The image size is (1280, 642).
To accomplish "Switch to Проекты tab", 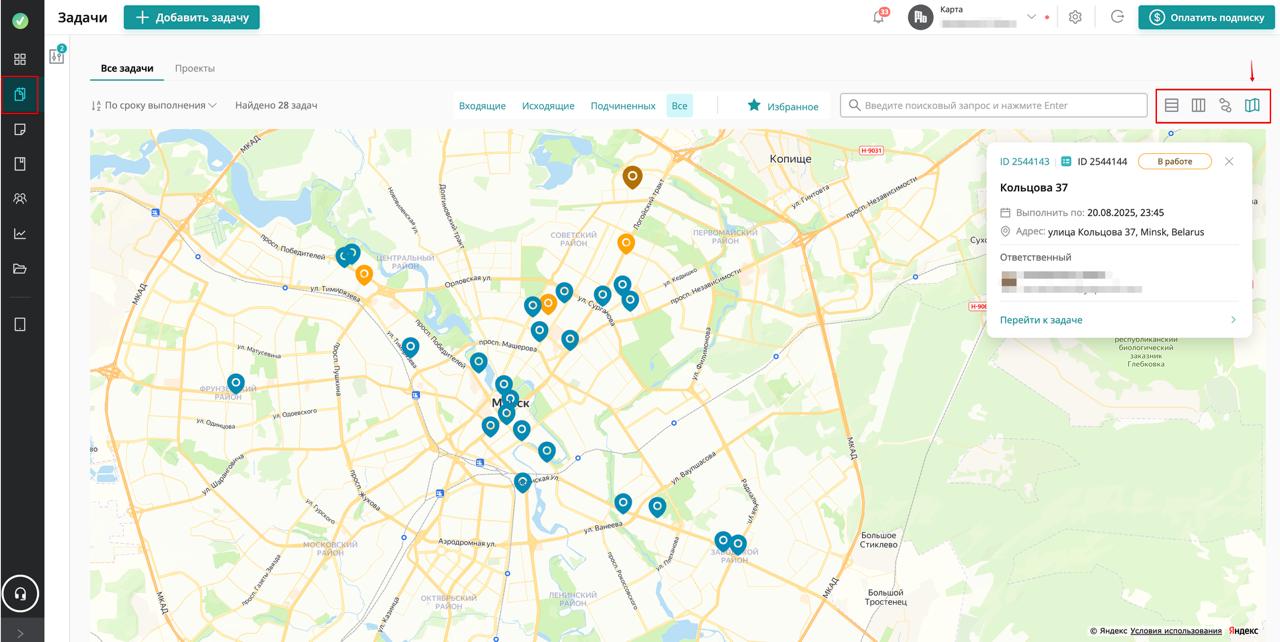I will point(195,68).
